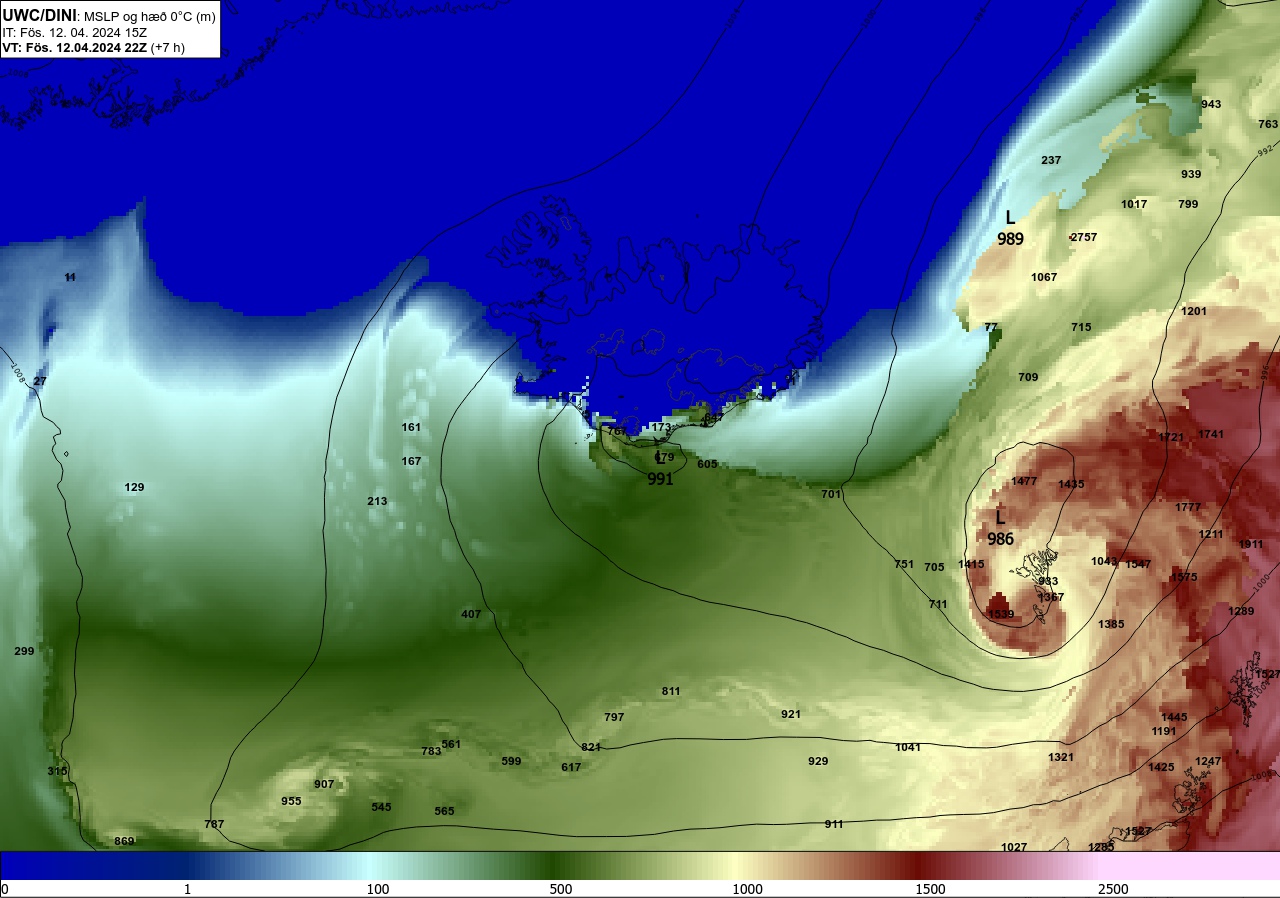Click the 1201 height value
This screenshot has width=1280, height=898.
coord(1194,311)
